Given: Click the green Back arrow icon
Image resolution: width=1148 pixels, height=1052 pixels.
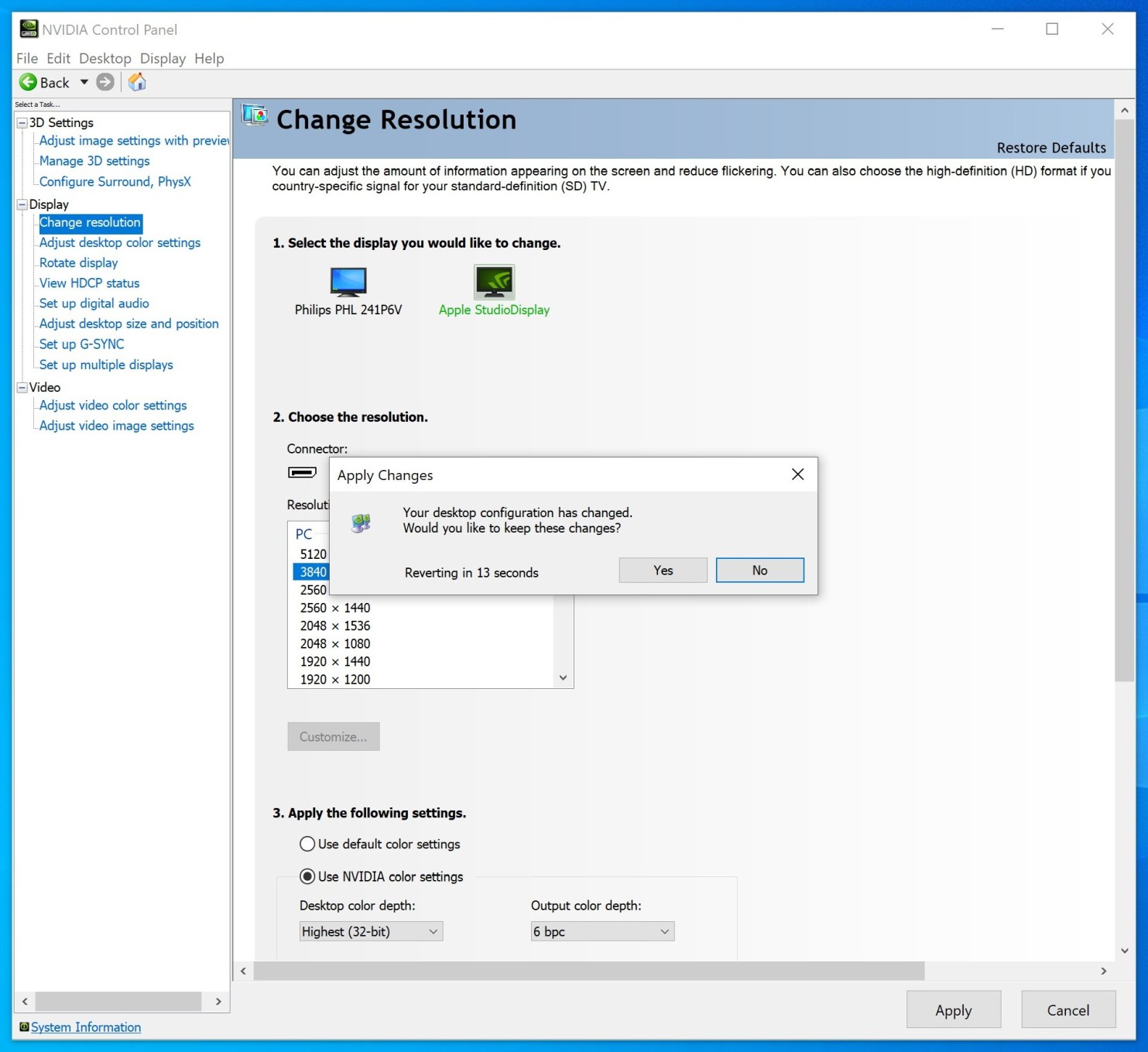Looking at the screenshot, I should click(x=28, y=82).
